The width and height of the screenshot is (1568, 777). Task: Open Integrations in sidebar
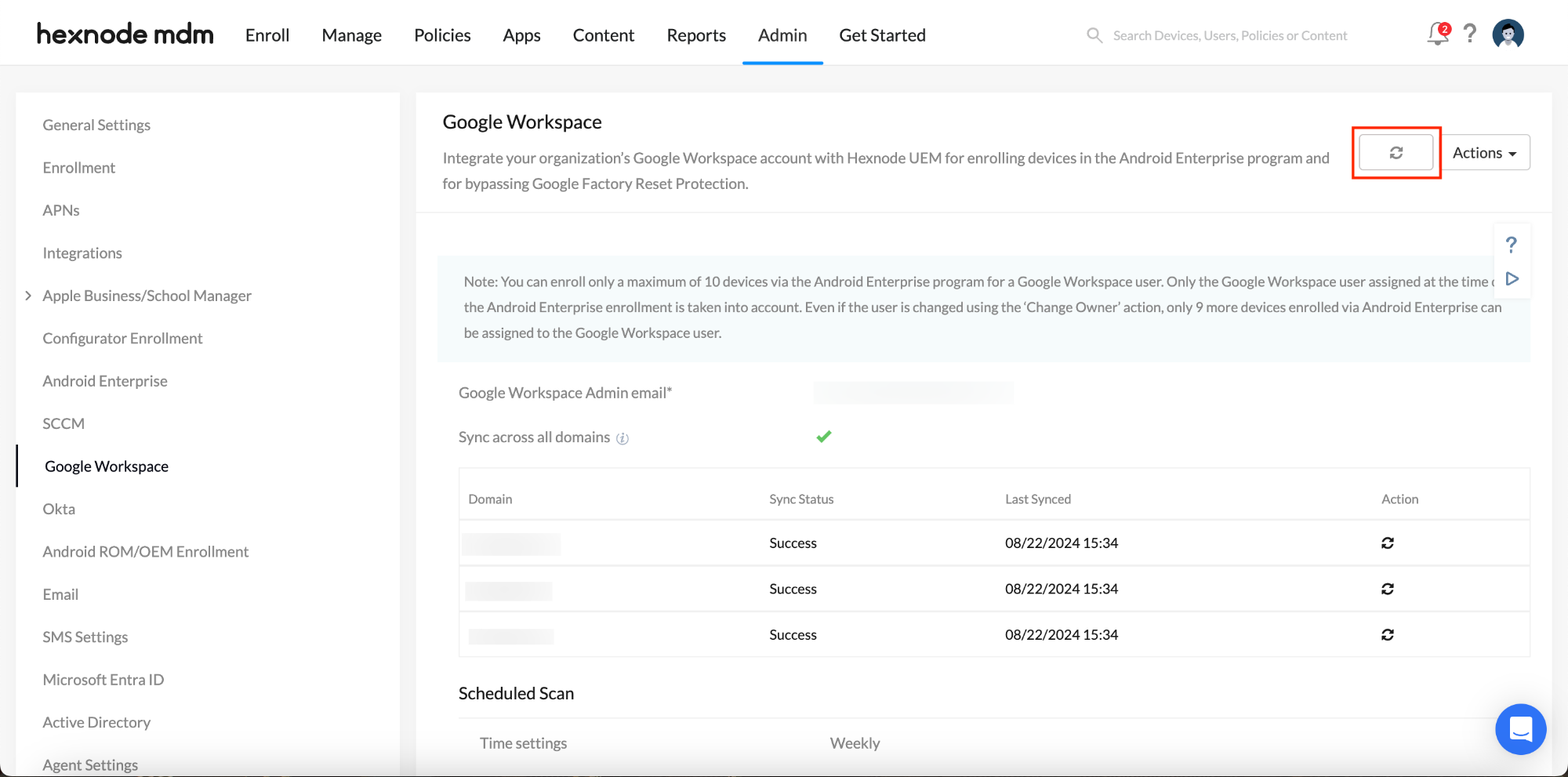click(82, 252)
